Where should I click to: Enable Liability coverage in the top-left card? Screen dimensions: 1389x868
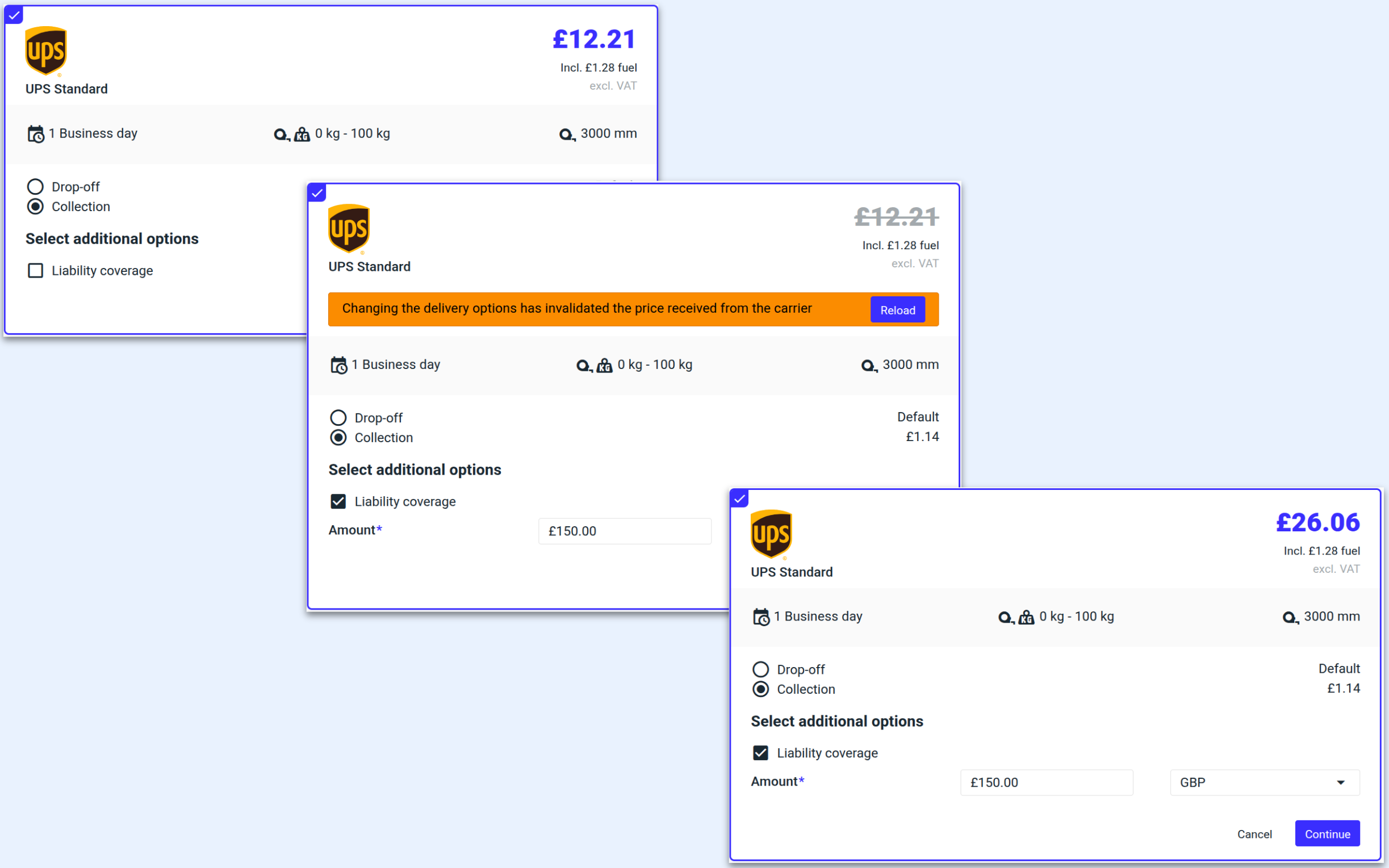(36, 270)
